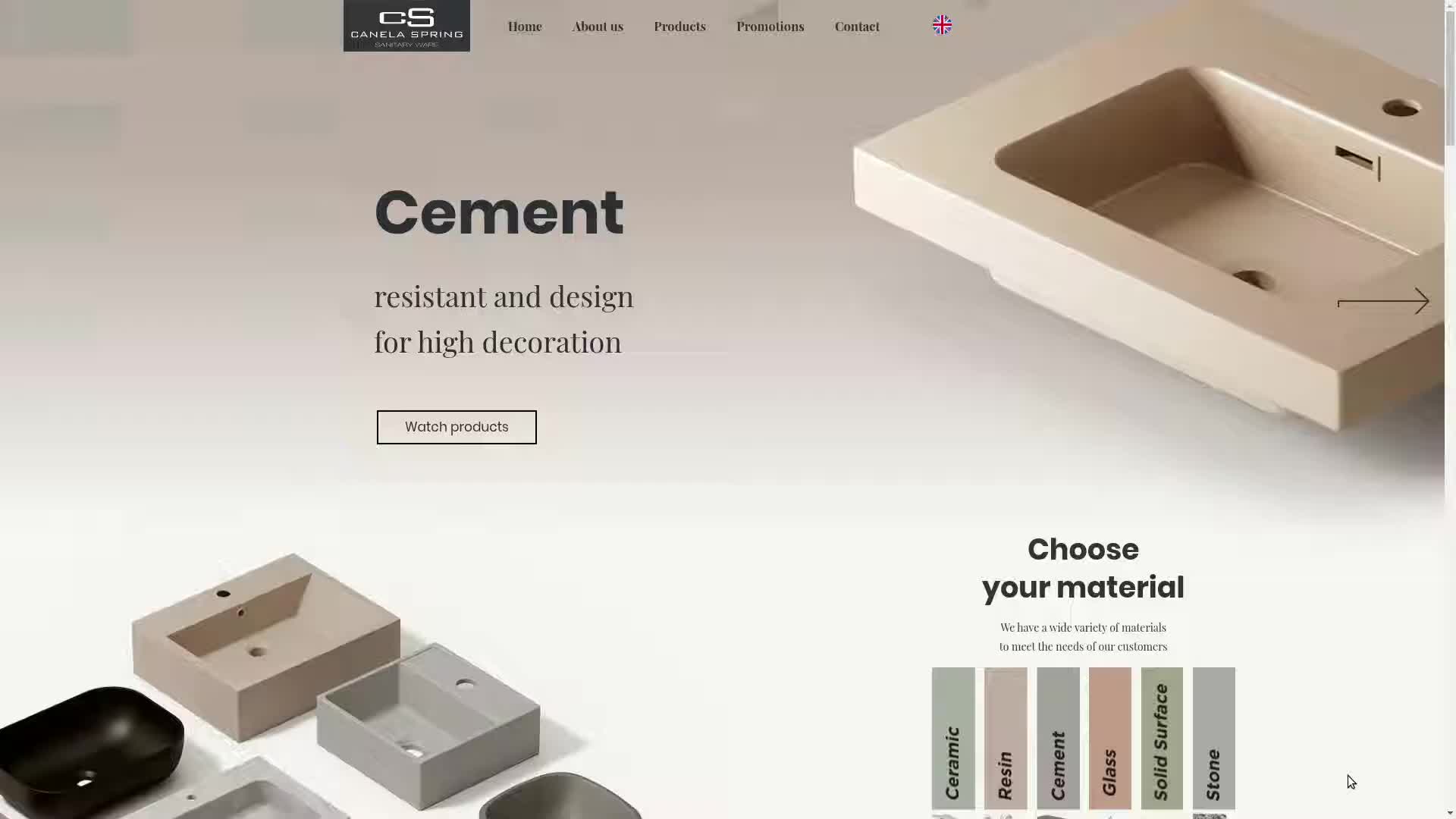Viewport: 1456px width, 819px height.
Task: Expand the Products navigation dropdown
Action: point(680,26)
